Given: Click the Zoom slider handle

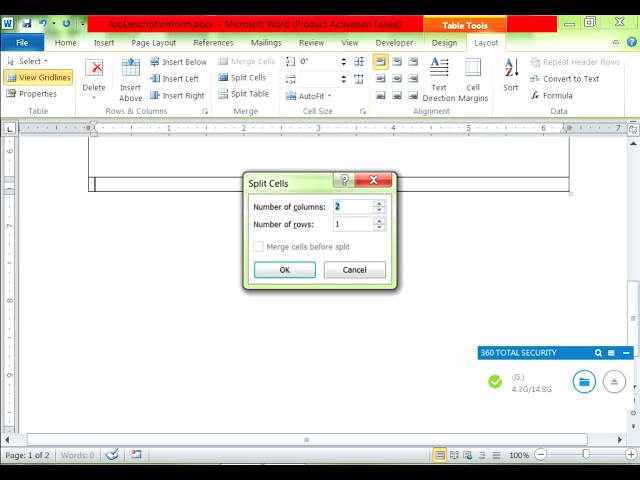Looking at the screenshot, I should click(586, 454).
